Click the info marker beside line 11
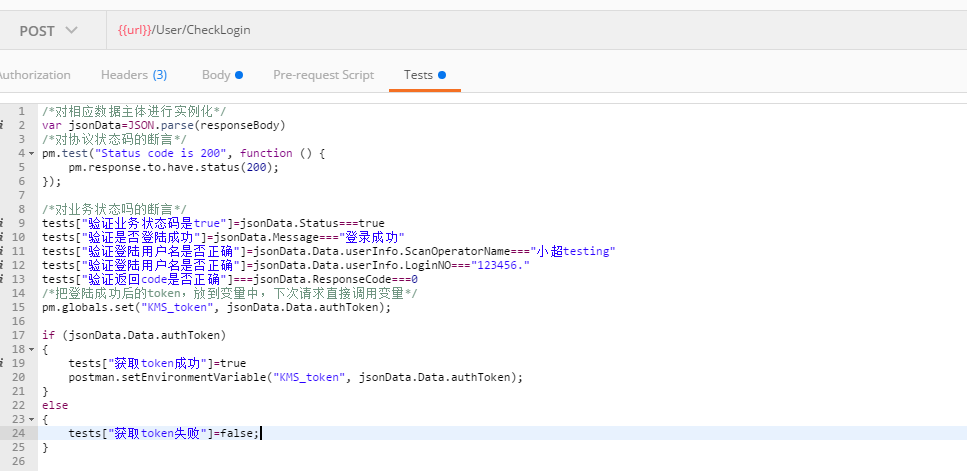The image size is (967, 471). coord(4,251)
